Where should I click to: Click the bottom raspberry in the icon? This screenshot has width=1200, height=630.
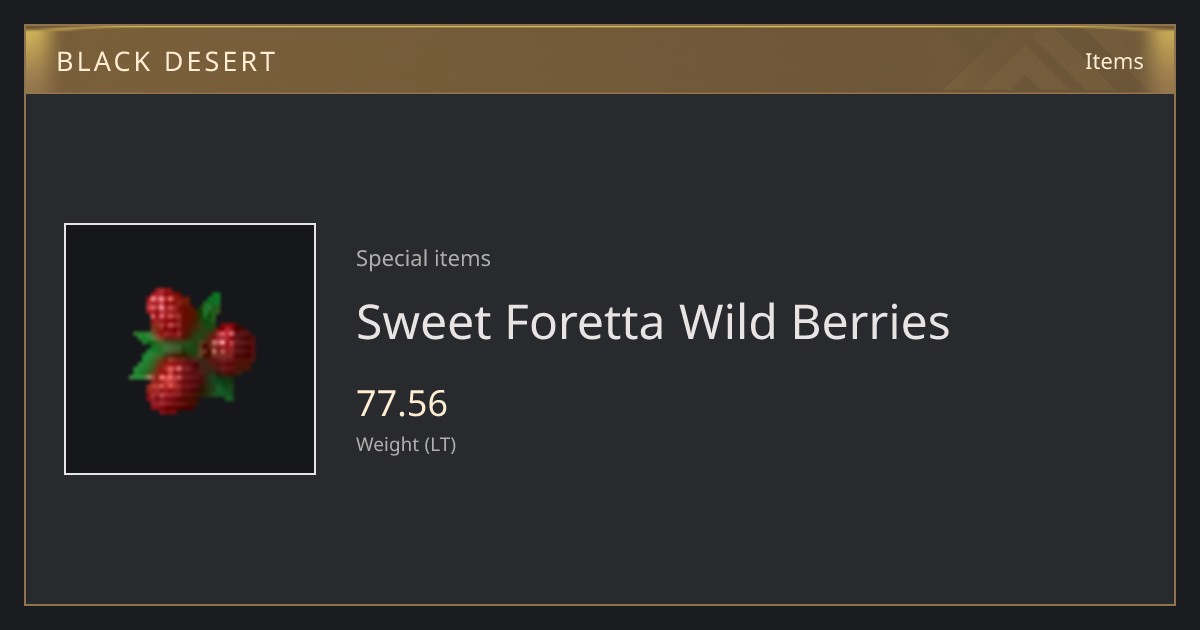click(175, 386)
